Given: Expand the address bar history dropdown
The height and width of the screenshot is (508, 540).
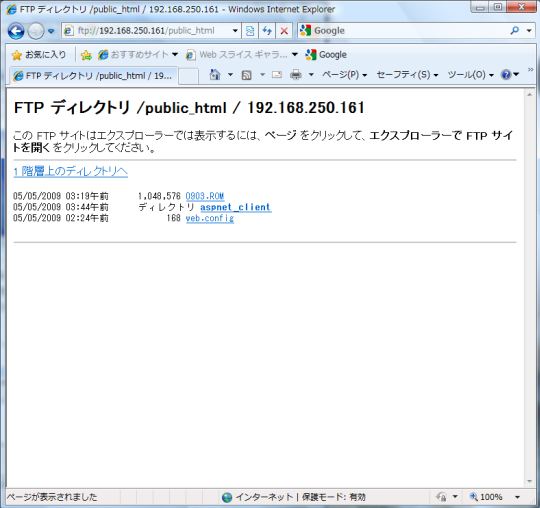Looking at the screenshot, I should point(235,31).
